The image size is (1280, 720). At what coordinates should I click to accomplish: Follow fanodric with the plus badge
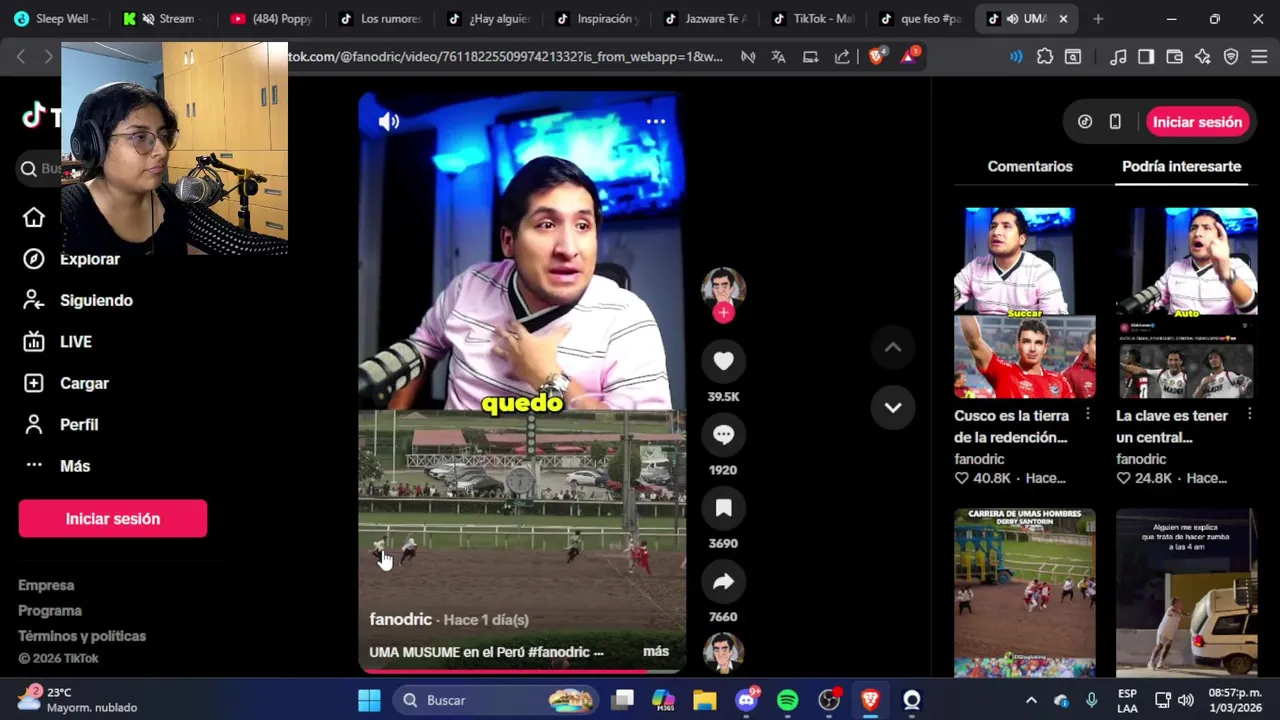(x=723, y=312)
